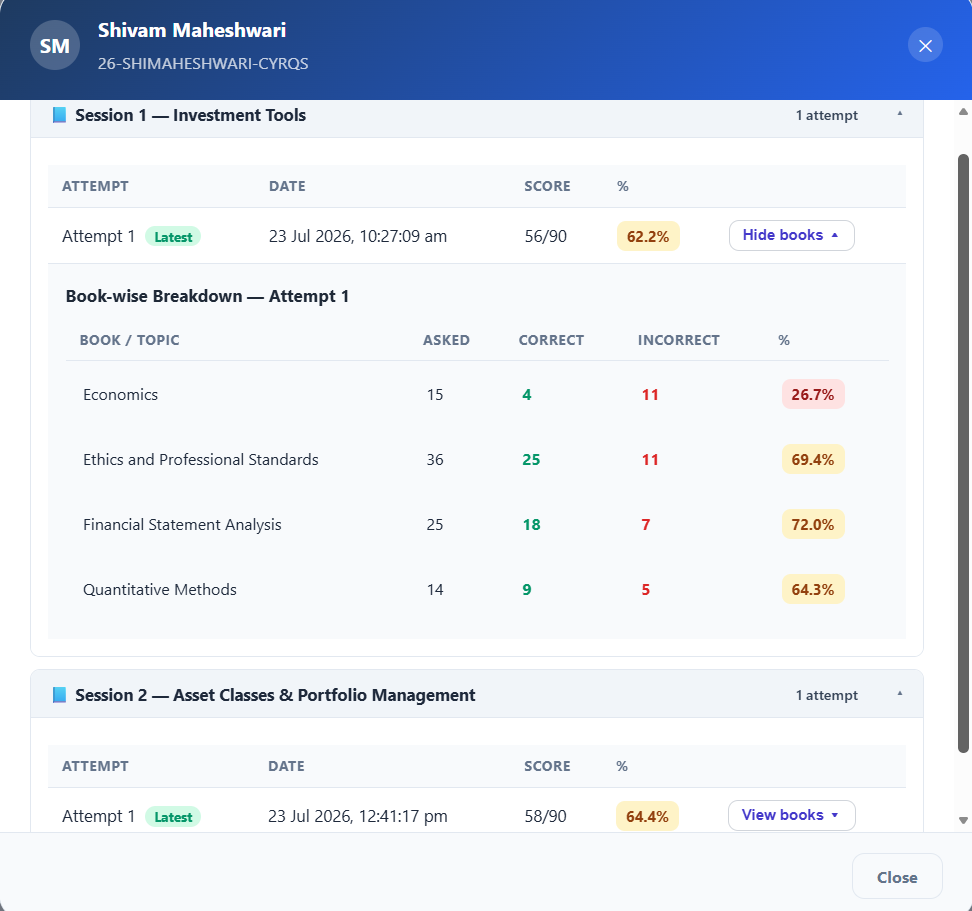The width and height of the screenshot is (972, 911).
Task: Click the Close button at bottom
Action: 897,877
